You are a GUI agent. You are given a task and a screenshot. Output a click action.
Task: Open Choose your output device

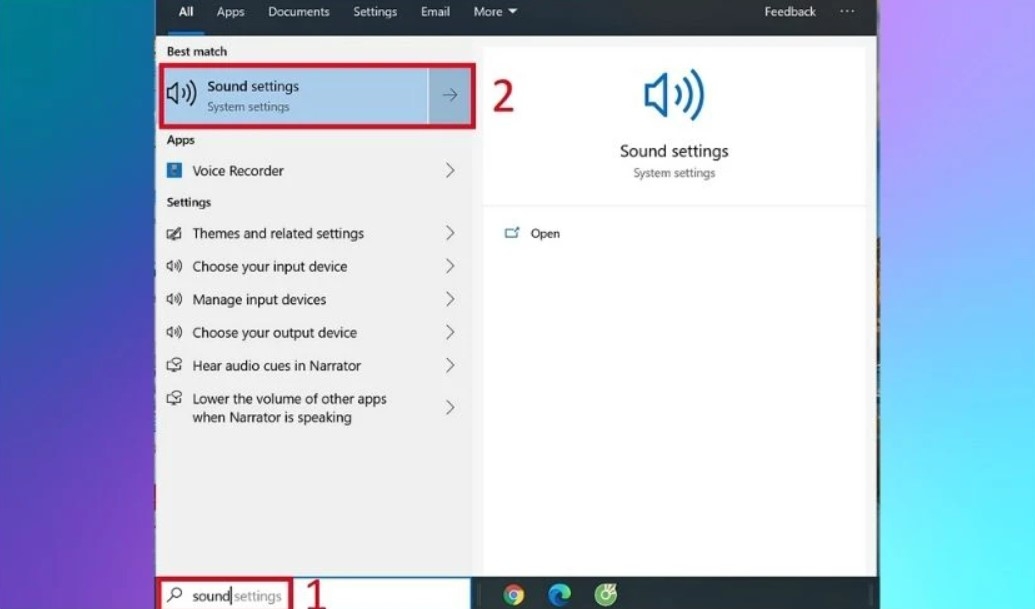coord(314,333)
